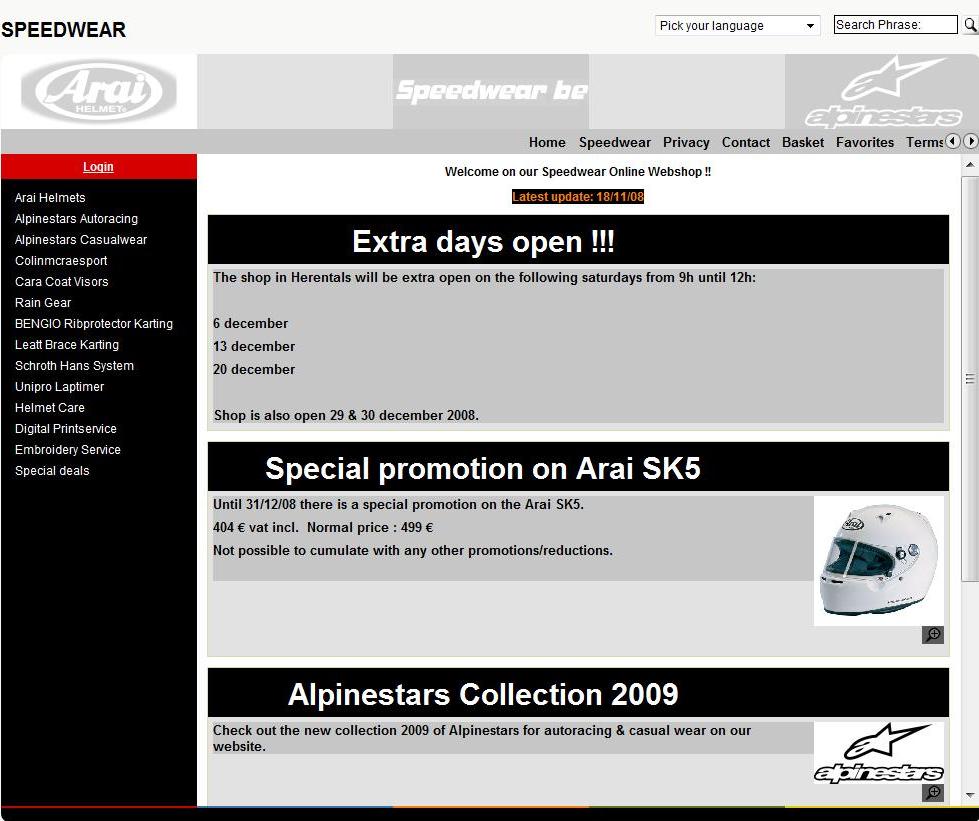Browse the Arai Helmets category
979x821 pixels.
pos(50,198)
